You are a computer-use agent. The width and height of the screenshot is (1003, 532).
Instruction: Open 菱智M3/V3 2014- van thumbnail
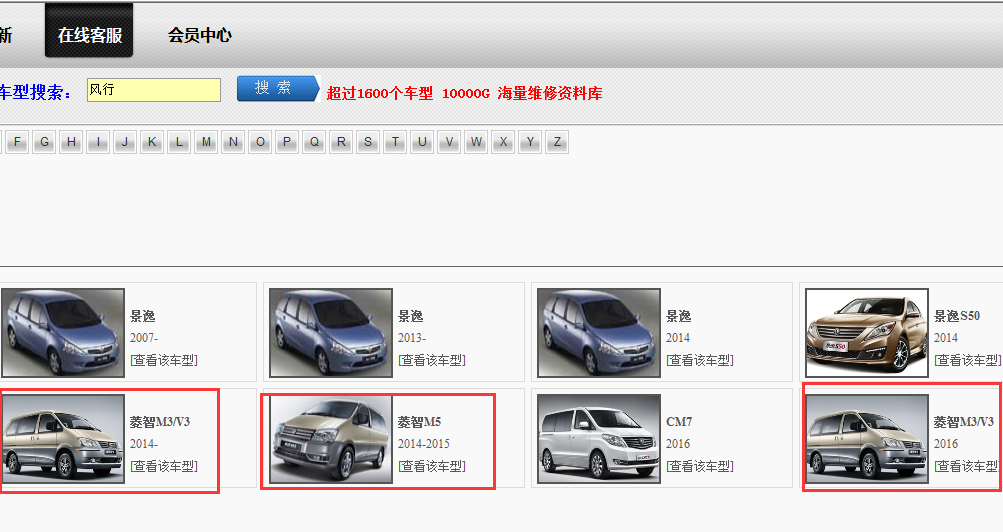pos(63,439)
